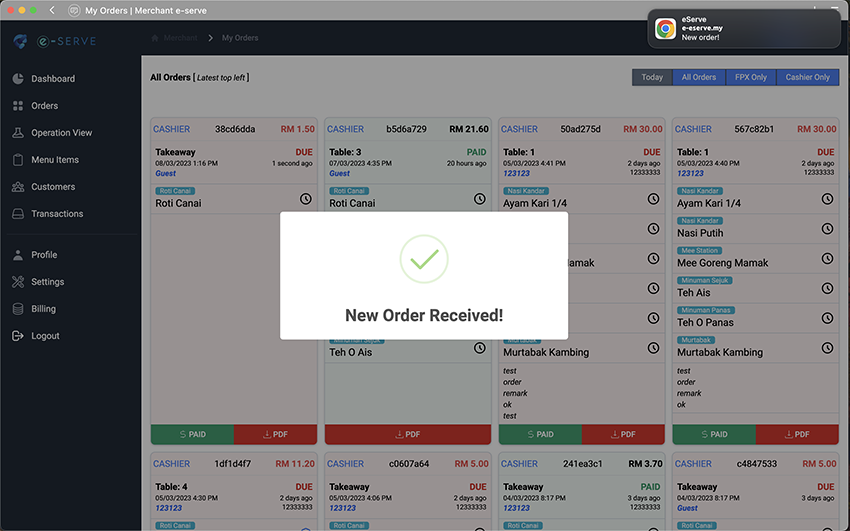Open Guest customer link in order 38cd6dda

point(165,173)
